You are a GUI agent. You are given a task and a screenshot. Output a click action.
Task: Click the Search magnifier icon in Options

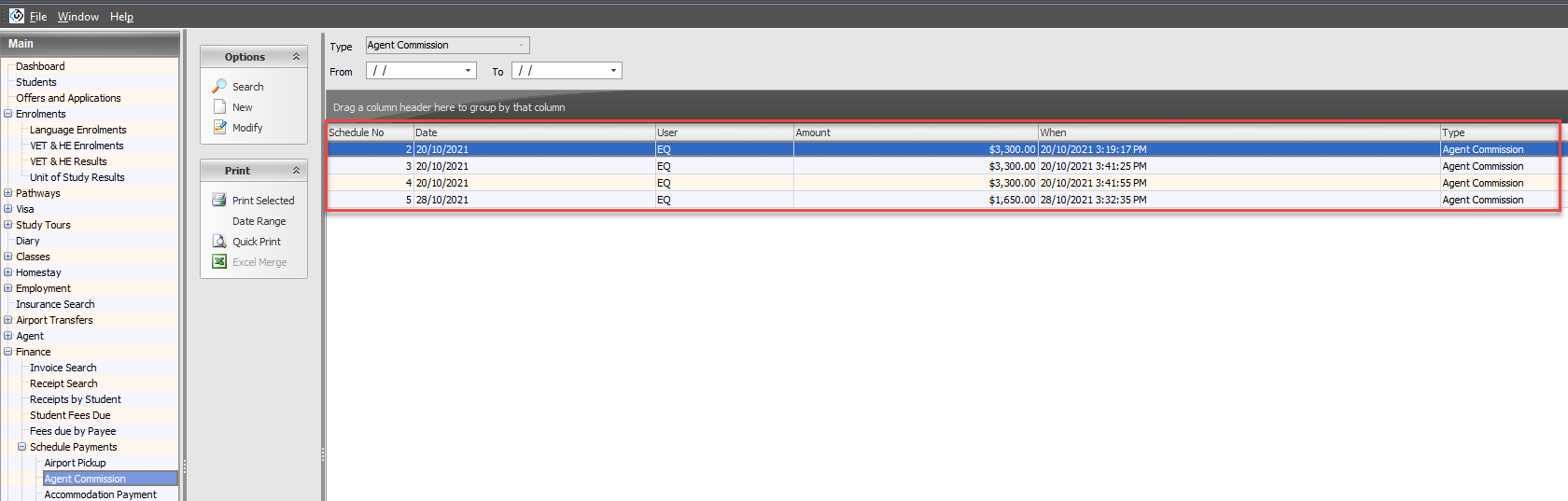coord(219,86)
